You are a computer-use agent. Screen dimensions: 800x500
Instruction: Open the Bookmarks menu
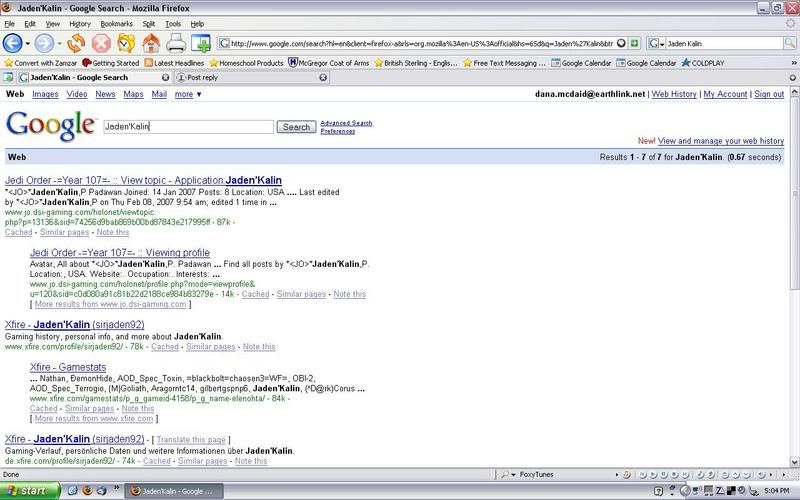coord(116,24)
